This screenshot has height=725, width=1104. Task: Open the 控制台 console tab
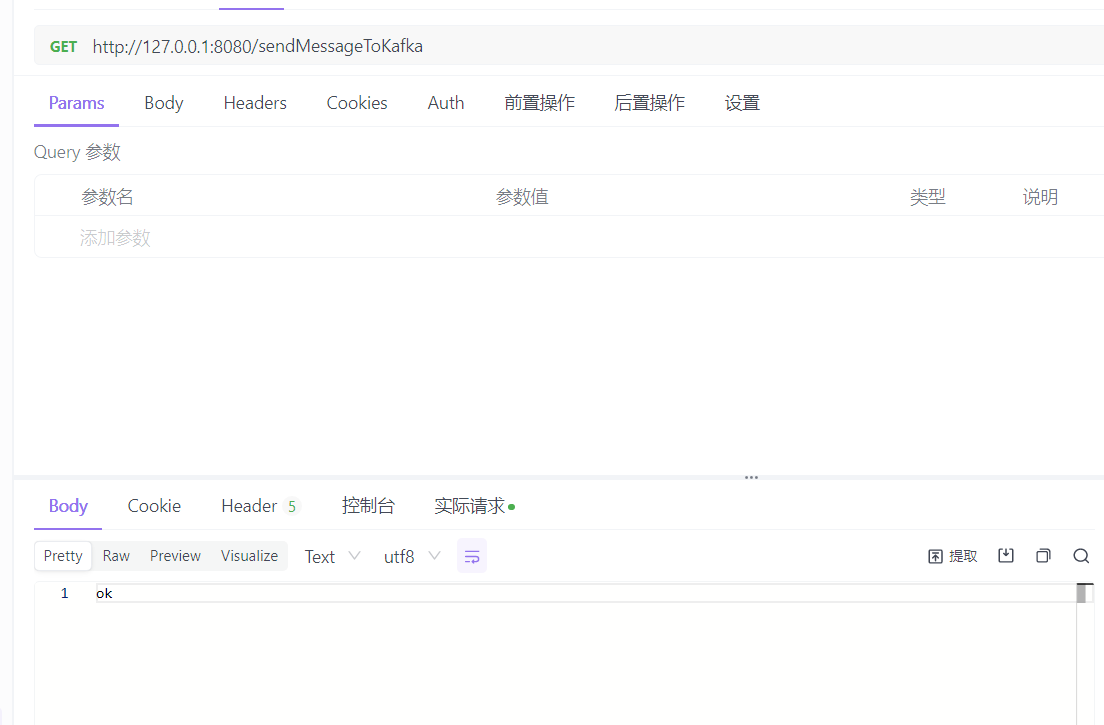368,506
